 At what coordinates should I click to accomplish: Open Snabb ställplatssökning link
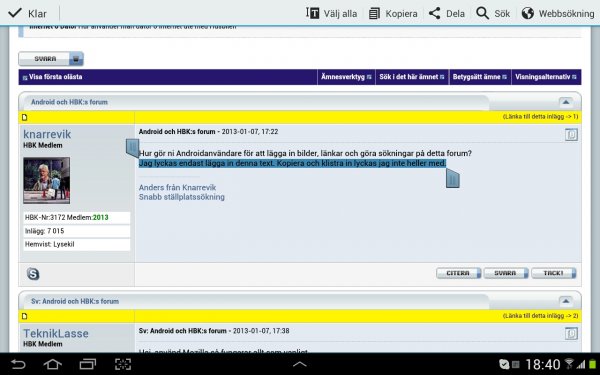point(182,197)
